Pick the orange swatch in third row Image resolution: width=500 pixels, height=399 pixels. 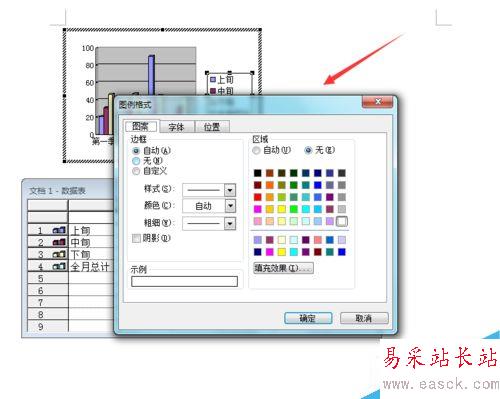coord(270,197)
